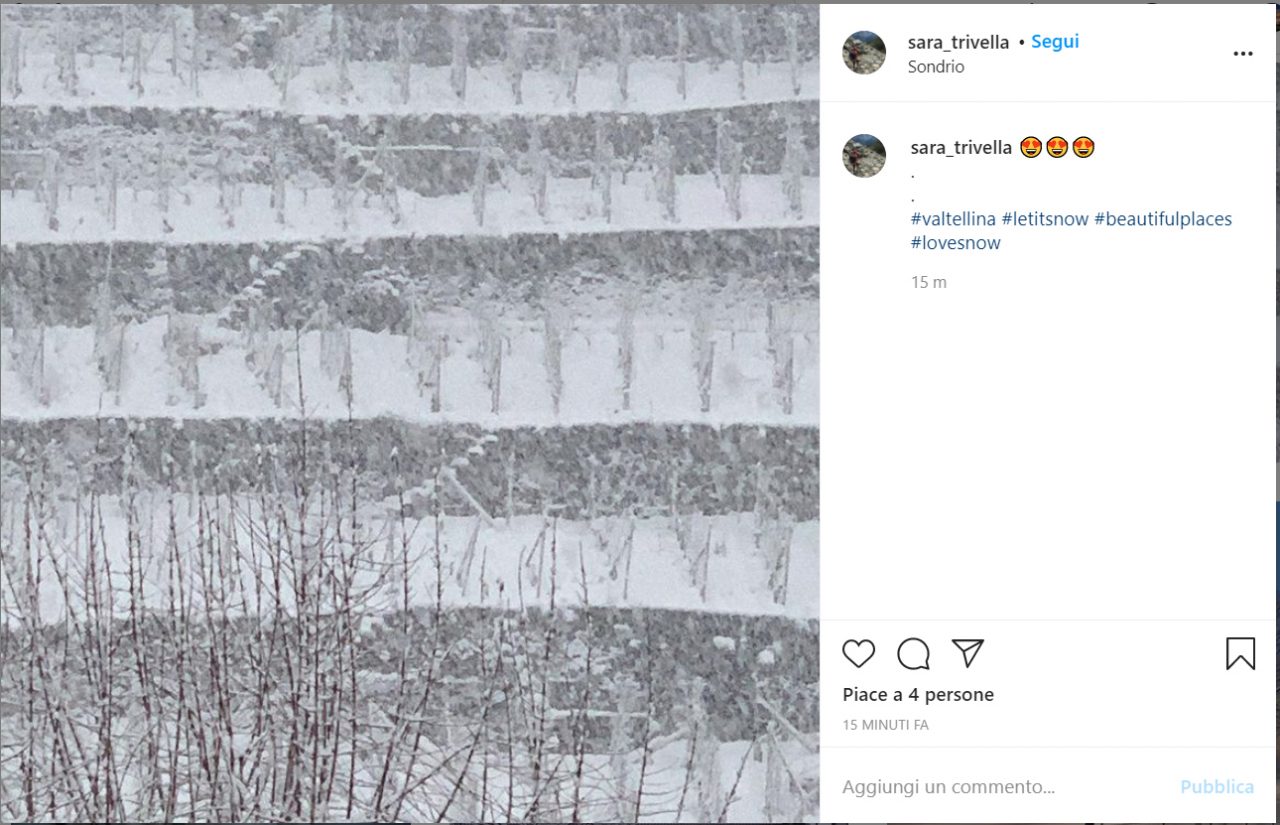View who liked: Piace a 4 persone

click(x=918, y=694)
